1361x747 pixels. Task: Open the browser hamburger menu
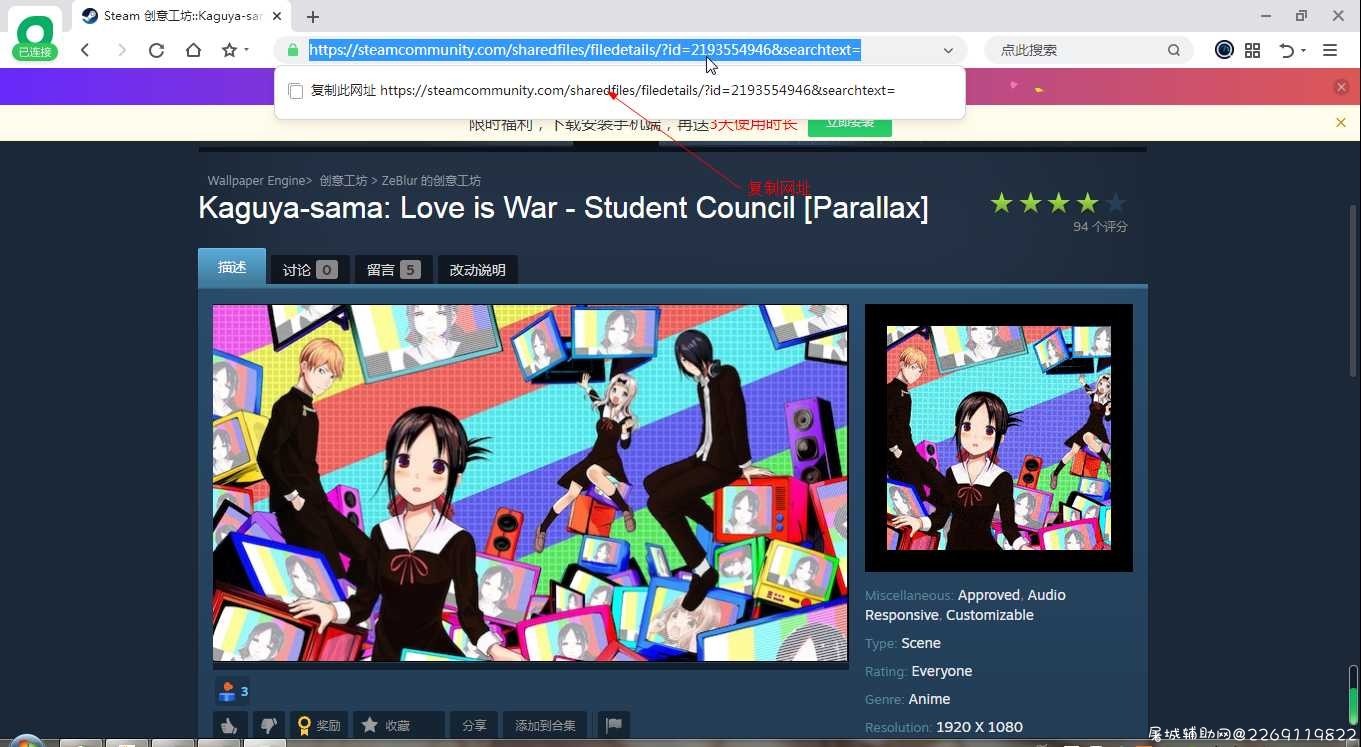click(1330, 50)
